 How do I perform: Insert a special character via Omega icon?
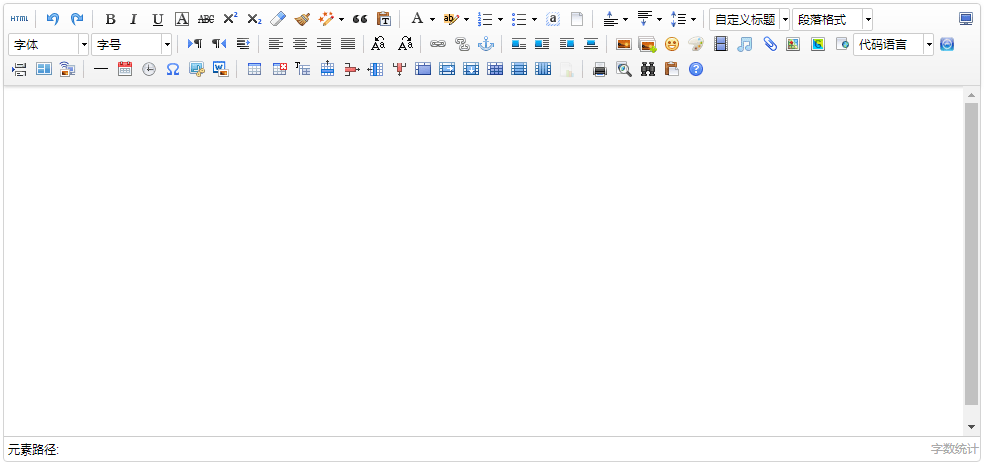pyautogui.click(x=173, y=69)
